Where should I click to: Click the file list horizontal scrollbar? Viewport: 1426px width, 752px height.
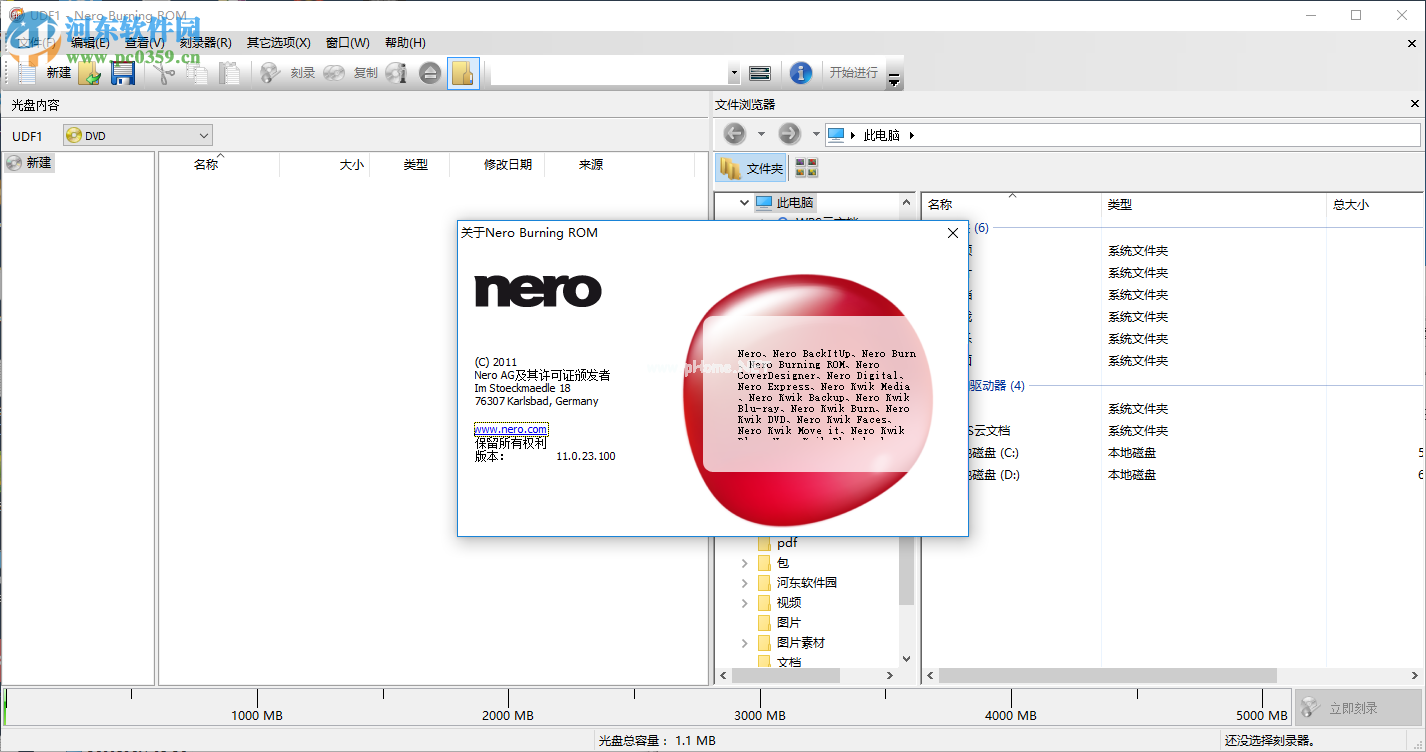click(1107, 676)
